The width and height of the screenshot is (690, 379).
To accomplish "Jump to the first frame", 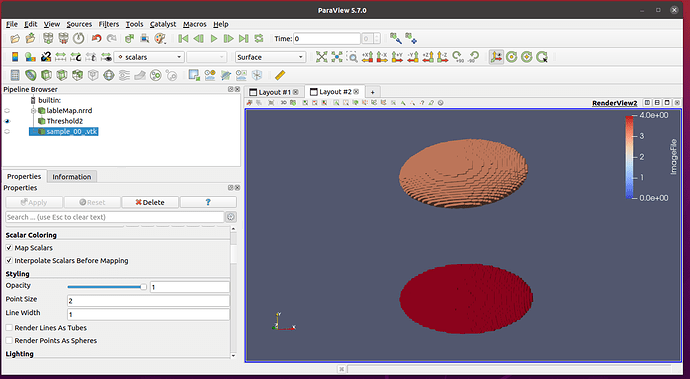I will click(183, 39).
